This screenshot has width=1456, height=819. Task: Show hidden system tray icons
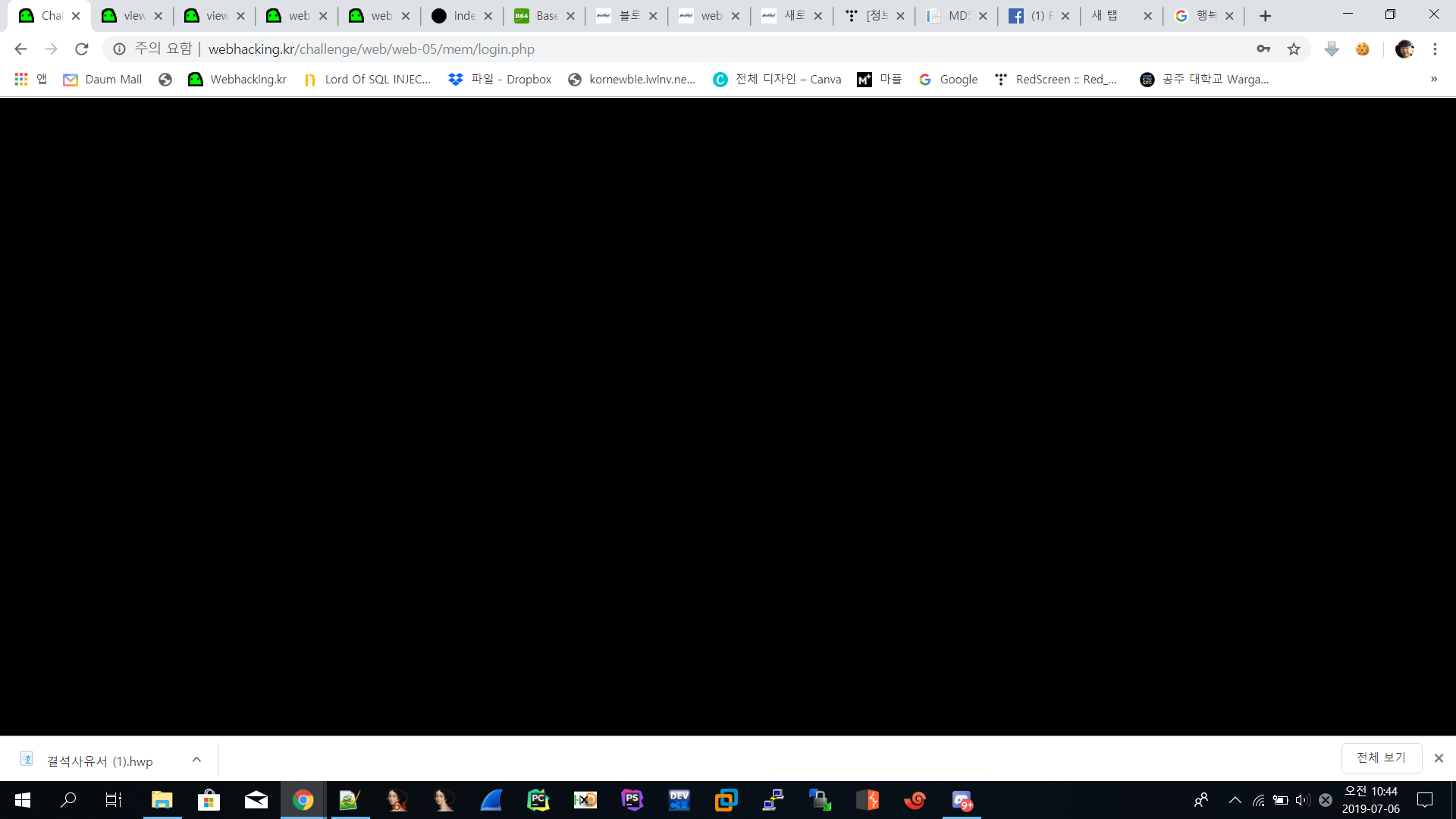[1235, 800]
